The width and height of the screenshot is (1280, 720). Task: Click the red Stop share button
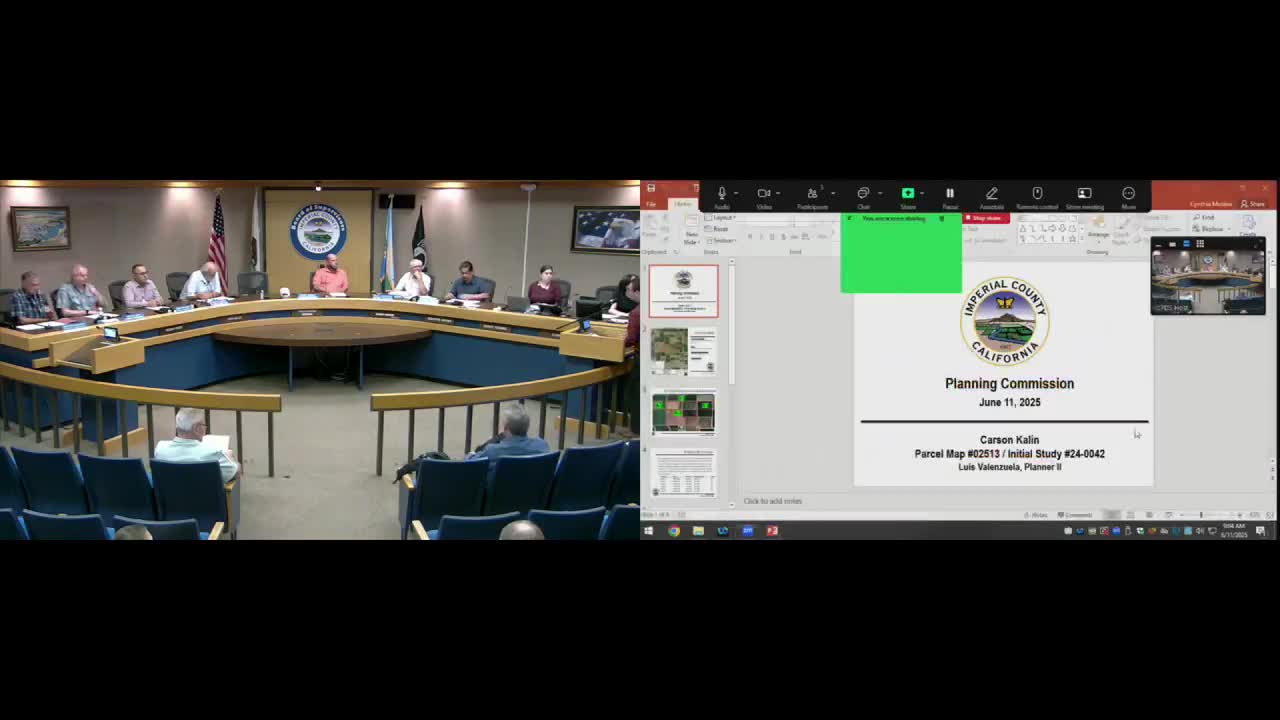pyautogui.click(x=986, y=218)
